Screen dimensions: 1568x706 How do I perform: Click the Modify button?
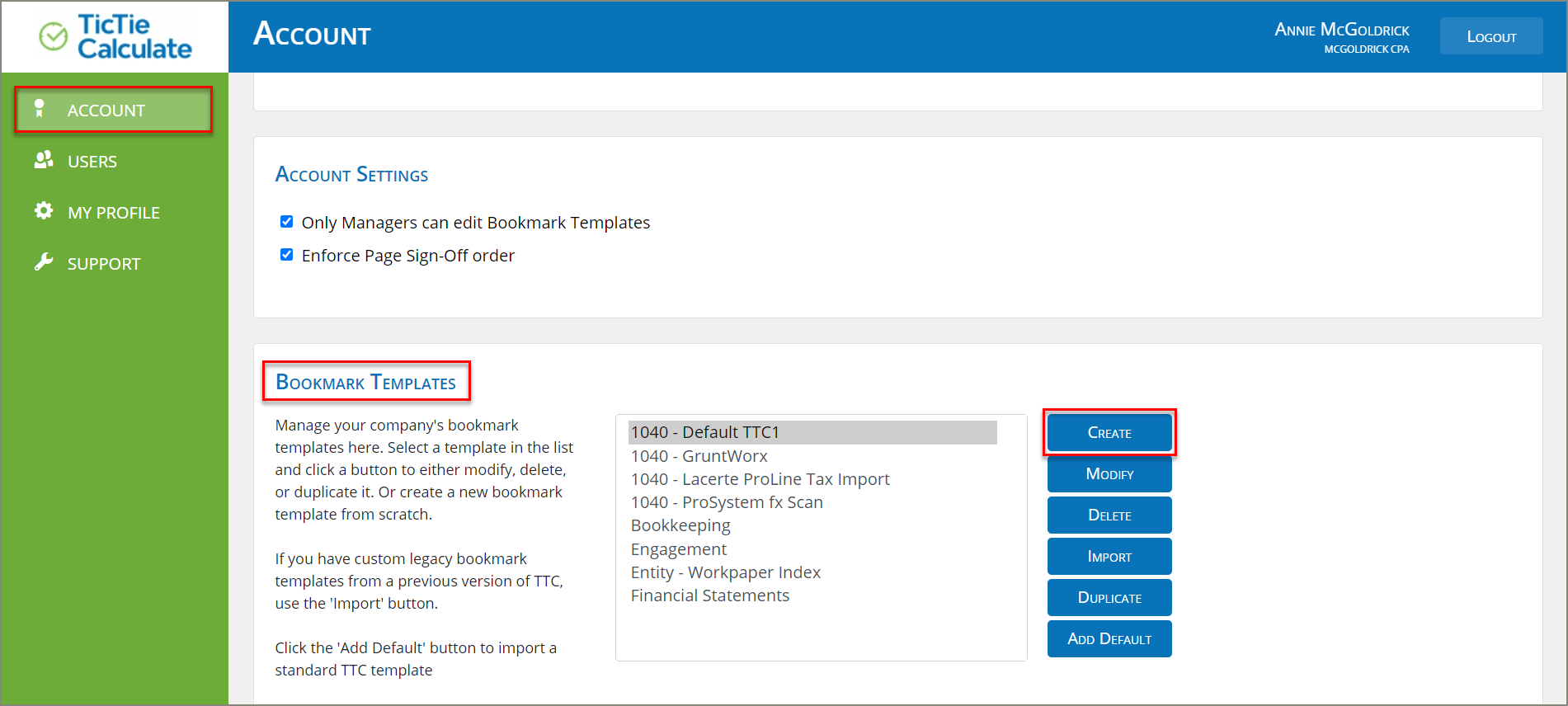click(x=1109, y=474)
